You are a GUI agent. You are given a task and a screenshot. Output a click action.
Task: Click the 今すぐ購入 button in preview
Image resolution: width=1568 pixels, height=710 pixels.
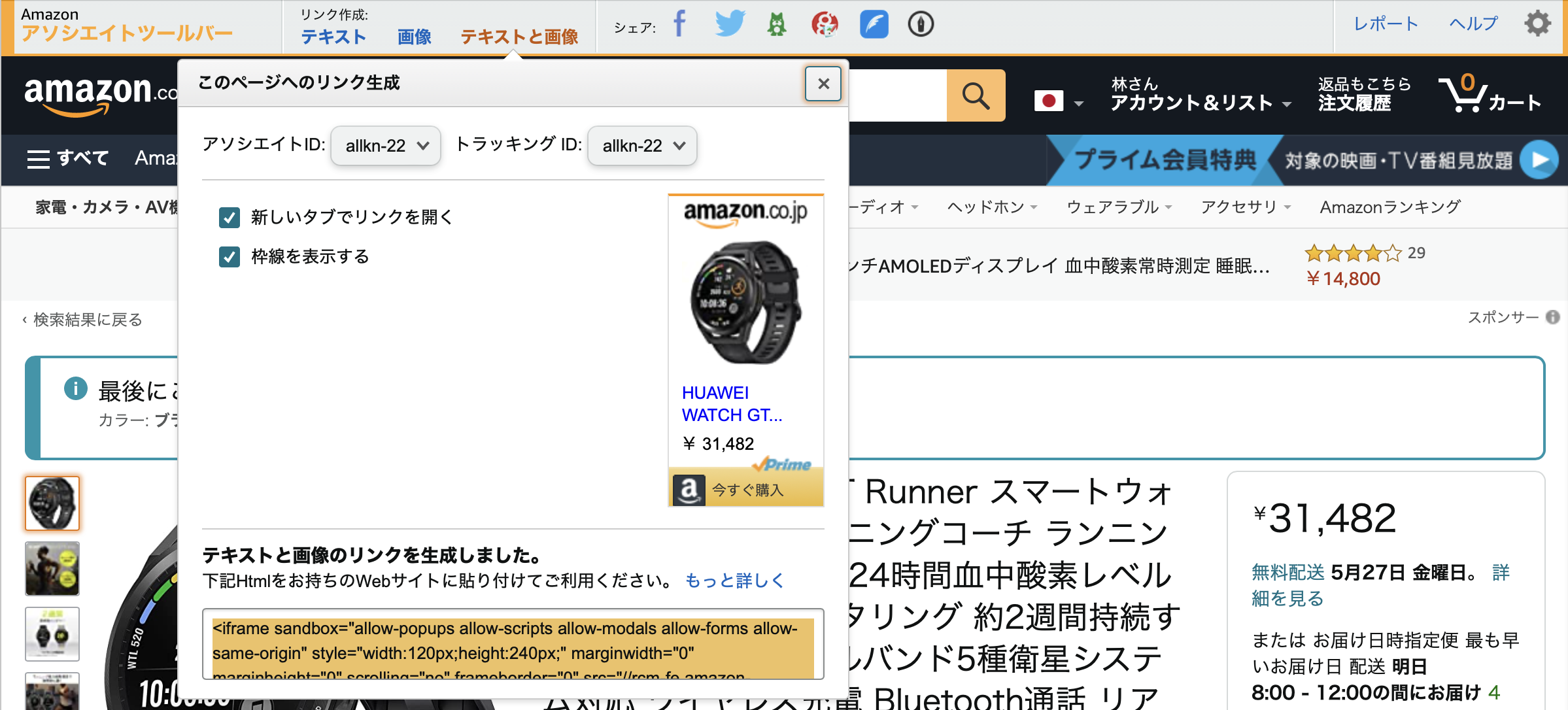pyautogui.click(x=745, y=490)
